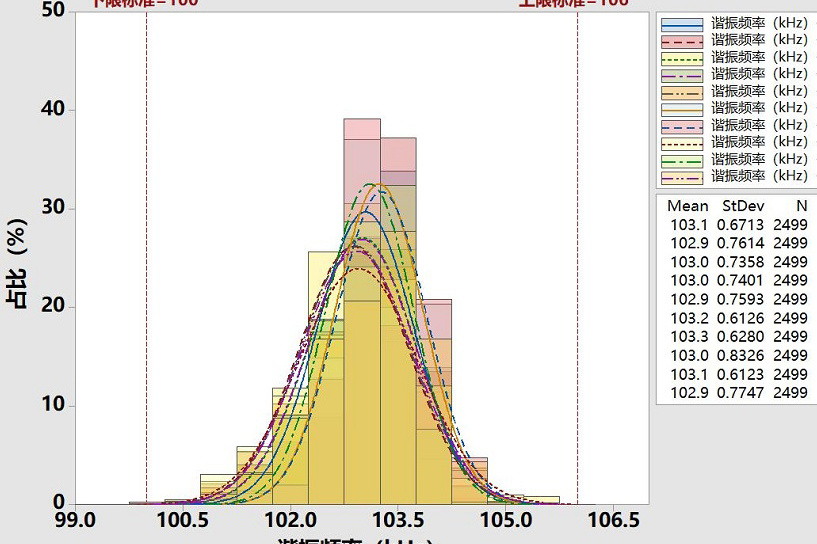
Task: Click the StDev value 0.7747
Action: [x=743, y=393]
